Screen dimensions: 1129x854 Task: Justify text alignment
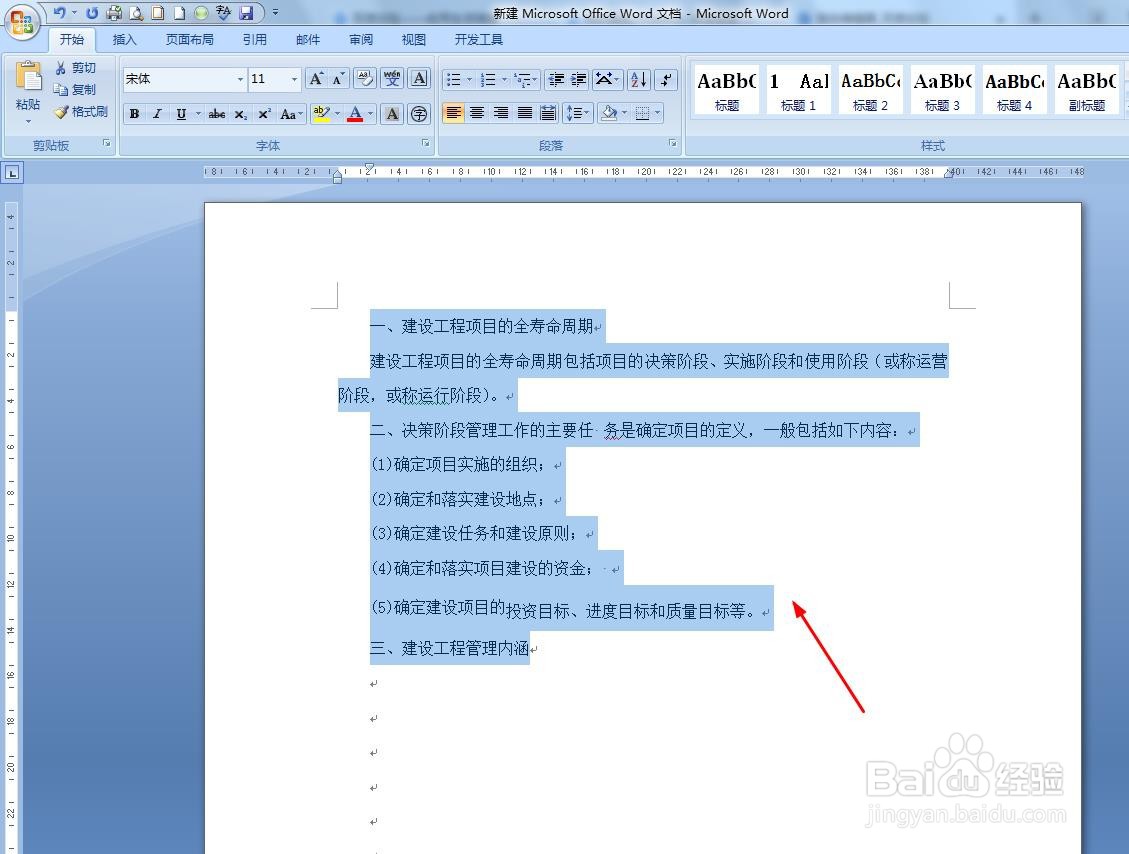[525, 113]
